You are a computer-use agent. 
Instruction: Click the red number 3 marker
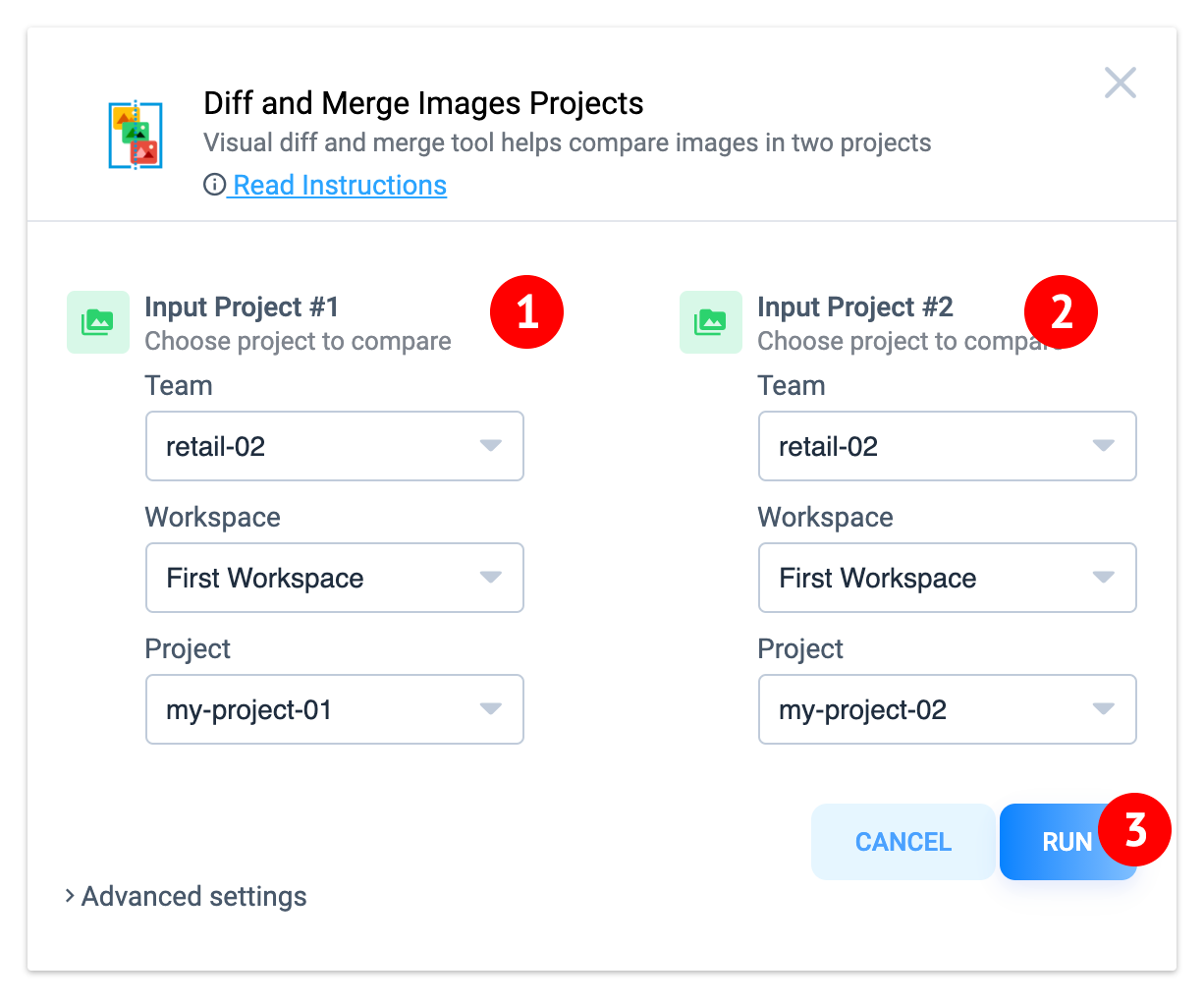[x=1135, y=830]
